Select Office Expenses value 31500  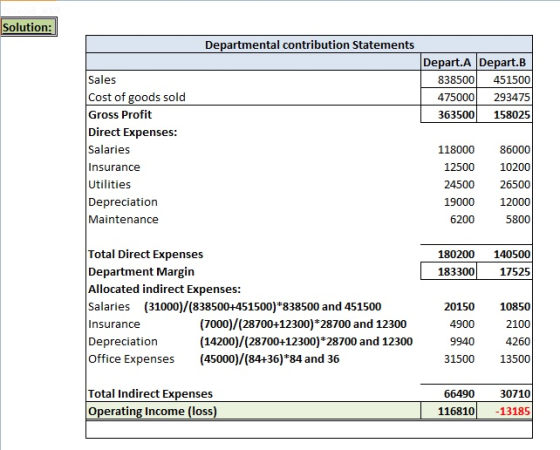[459, 359]
